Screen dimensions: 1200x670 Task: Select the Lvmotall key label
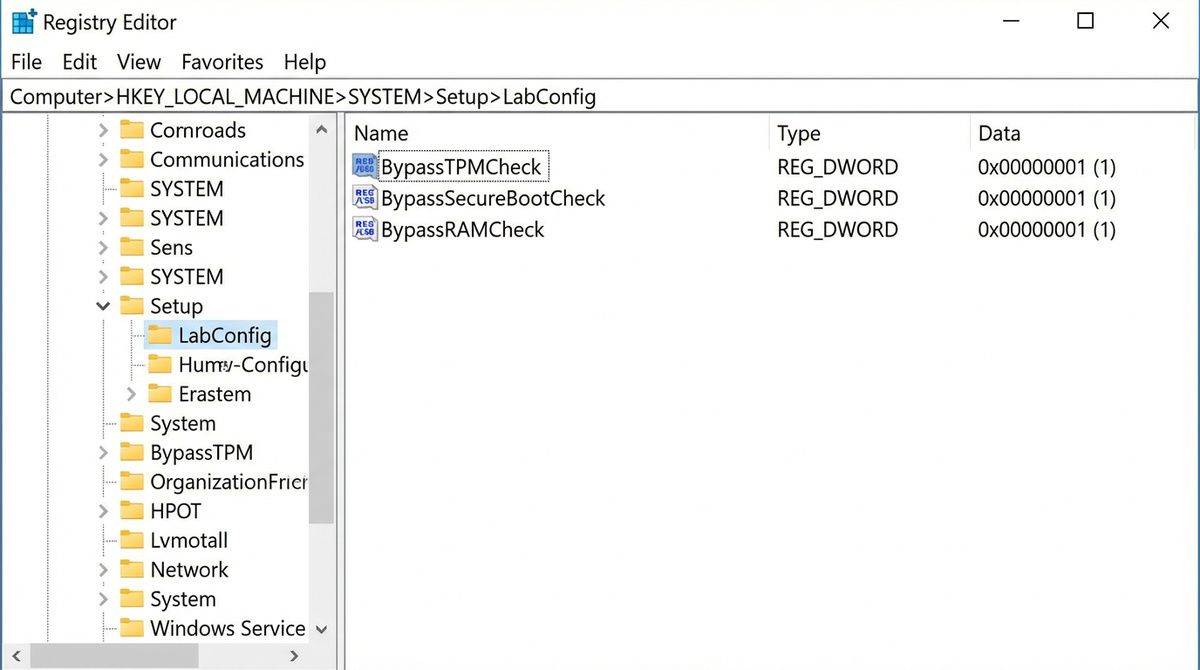pos(189,540)
